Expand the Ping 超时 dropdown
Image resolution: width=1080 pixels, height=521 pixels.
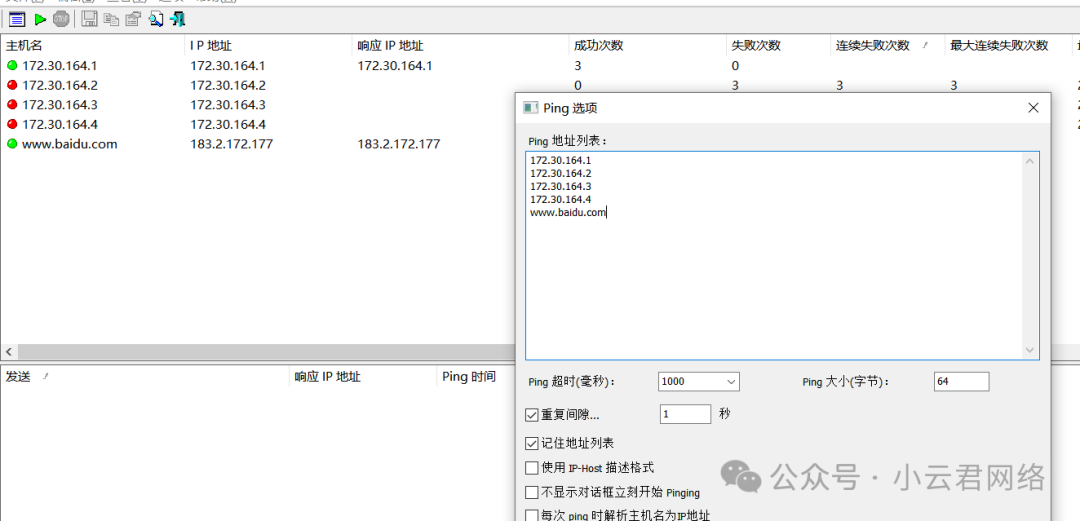point(730,381)
